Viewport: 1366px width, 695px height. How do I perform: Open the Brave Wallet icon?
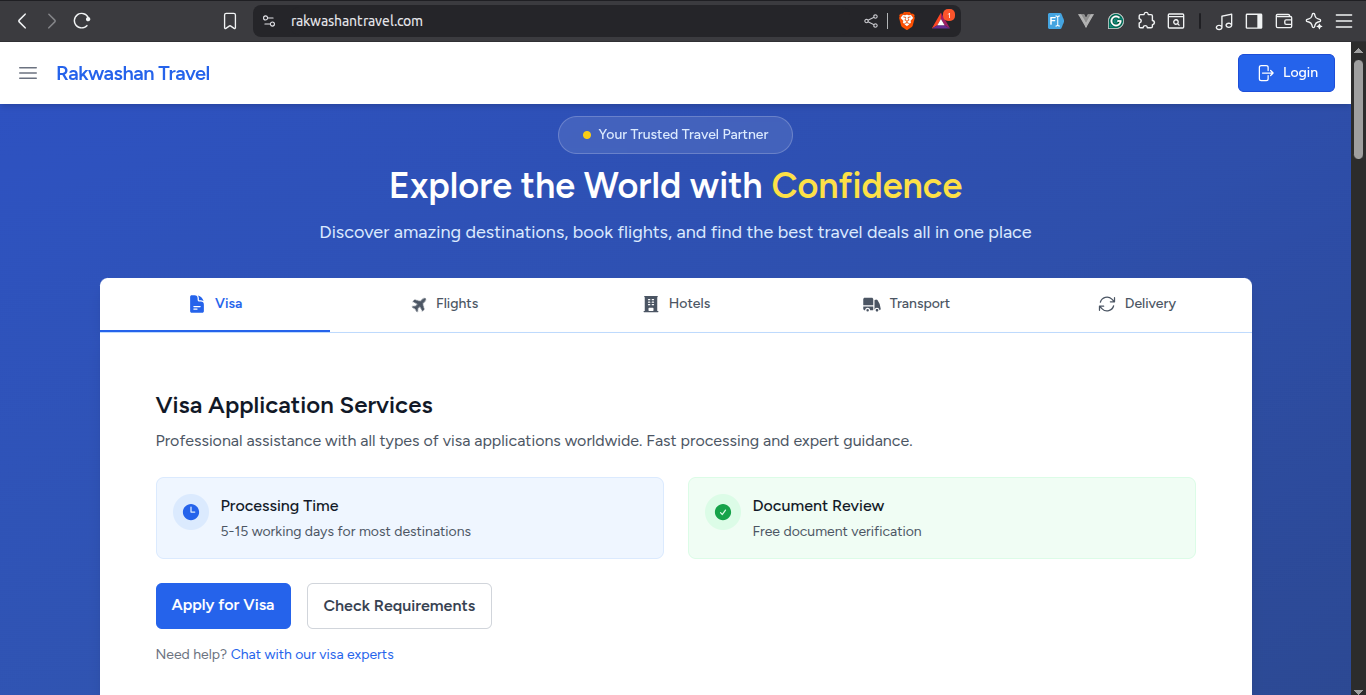[x=1284, y=21]
